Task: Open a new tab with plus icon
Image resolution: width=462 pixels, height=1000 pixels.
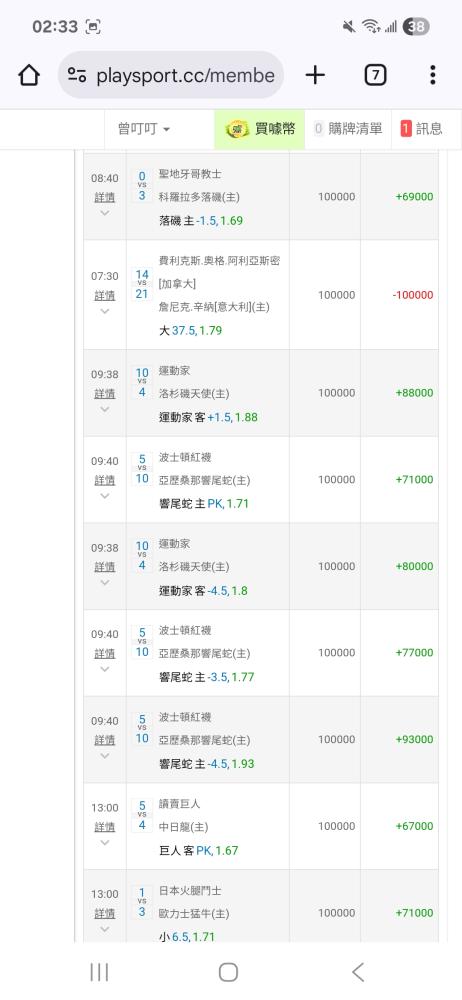Action: point(315,75)
